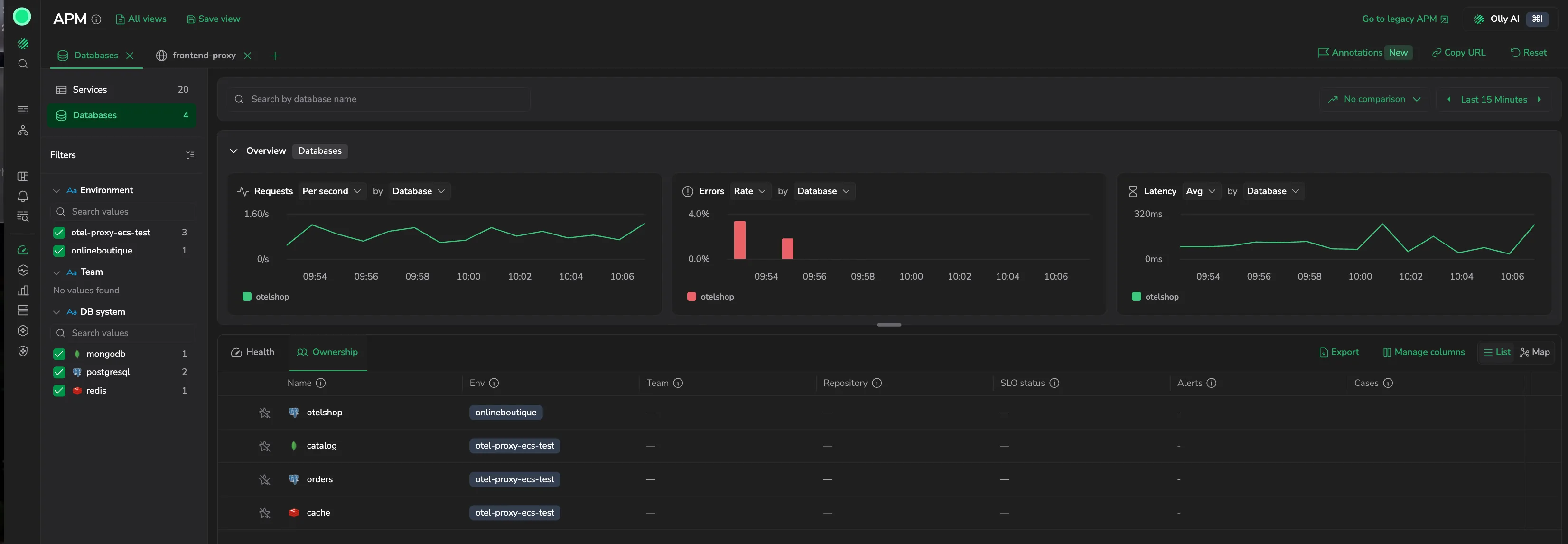Close the frontend-proxy view tab

(247, 56)
